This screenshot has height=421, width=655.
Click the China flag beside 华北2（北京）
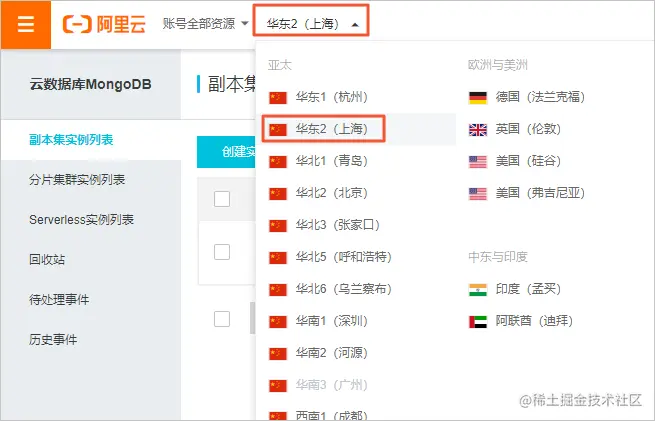pos(278,194)
